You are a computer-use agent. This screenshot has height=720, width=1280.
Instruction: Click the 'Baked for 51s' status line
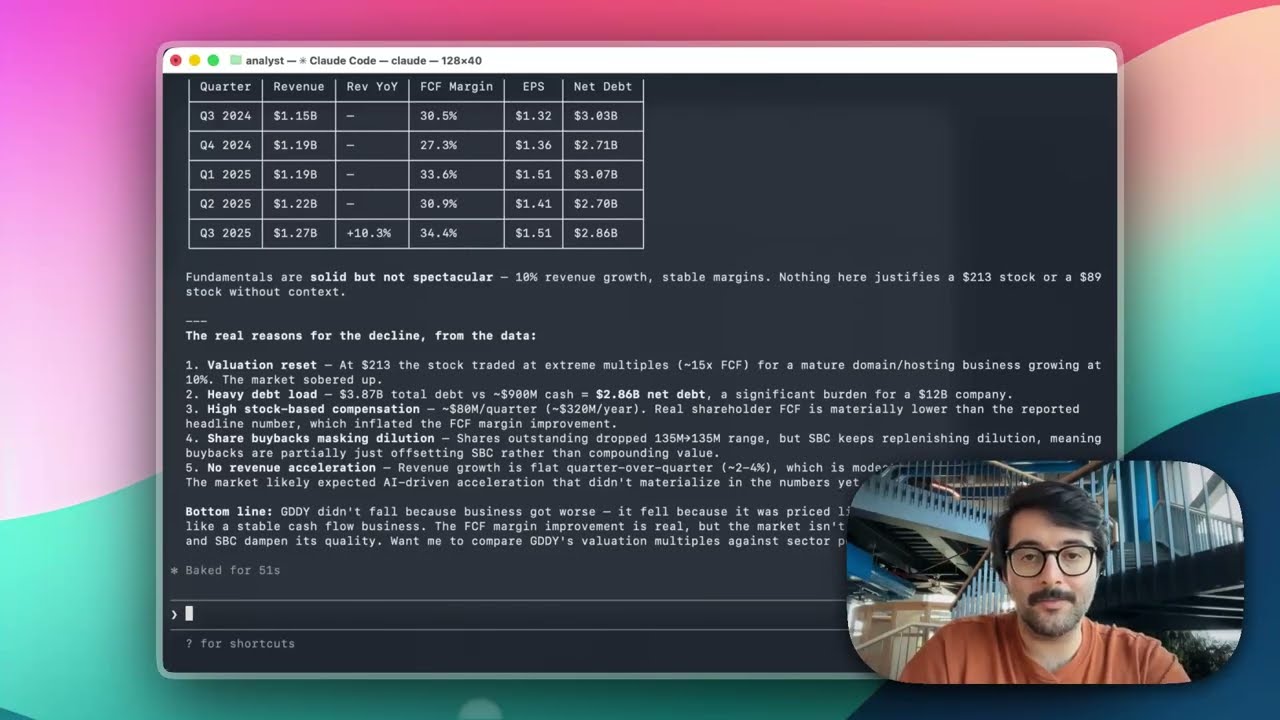pos(225,570)
